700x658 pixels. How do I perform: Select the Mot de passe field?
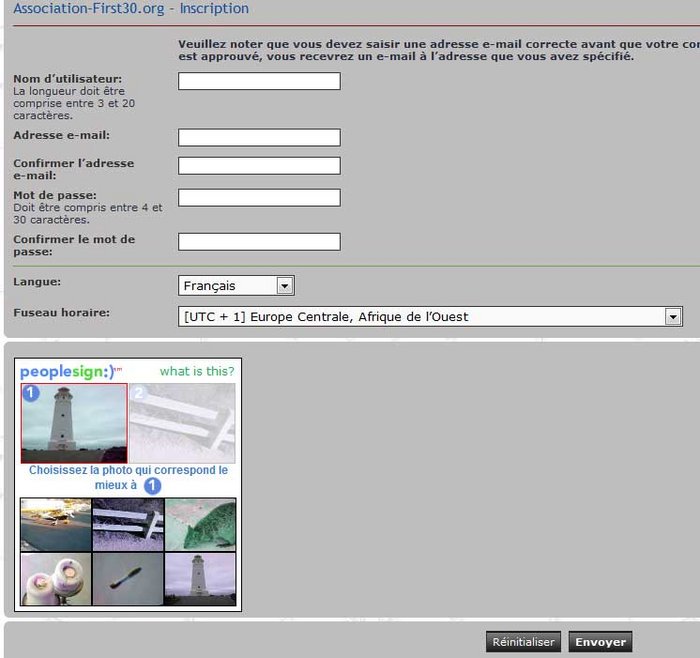click(x=259, y=198)
